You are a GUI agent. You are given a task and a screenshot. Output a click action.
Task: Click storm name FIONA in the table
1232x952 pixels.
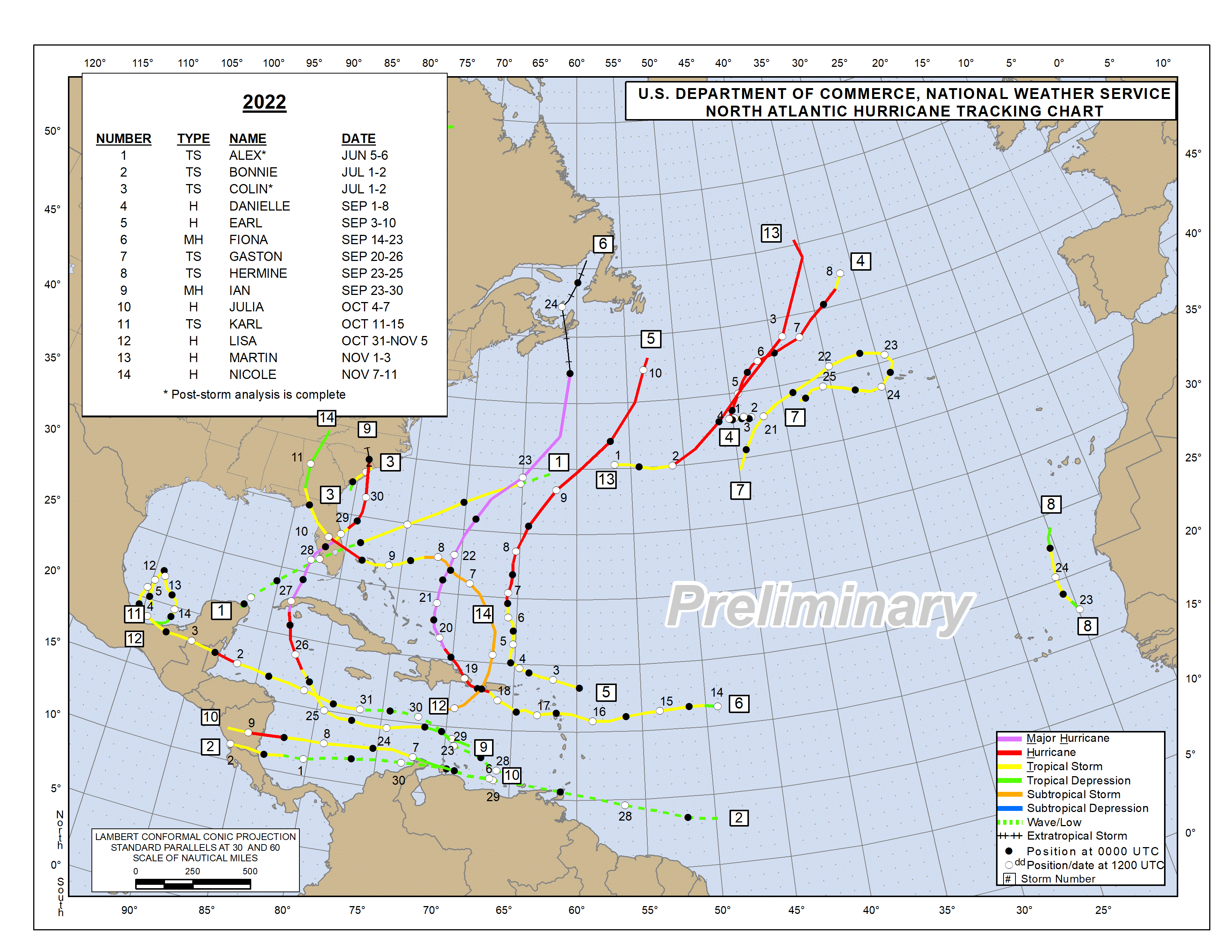[248, 240]
